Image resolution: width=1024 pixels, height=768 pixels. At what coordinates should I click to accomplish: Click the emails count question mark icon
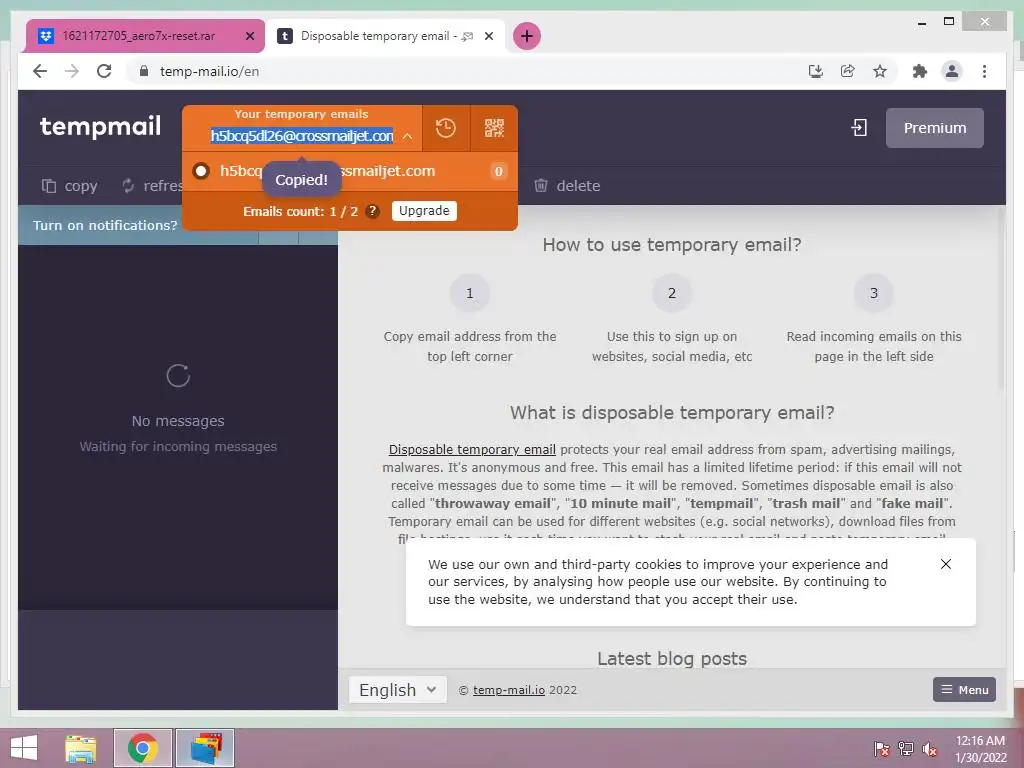click(x=372, y=211)
